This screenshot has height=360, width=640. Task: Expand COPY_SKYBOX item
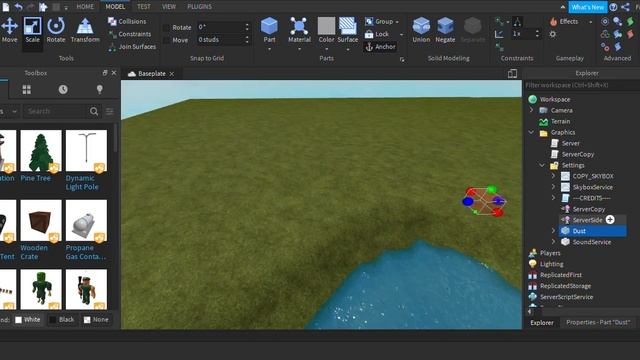(553, 176)
